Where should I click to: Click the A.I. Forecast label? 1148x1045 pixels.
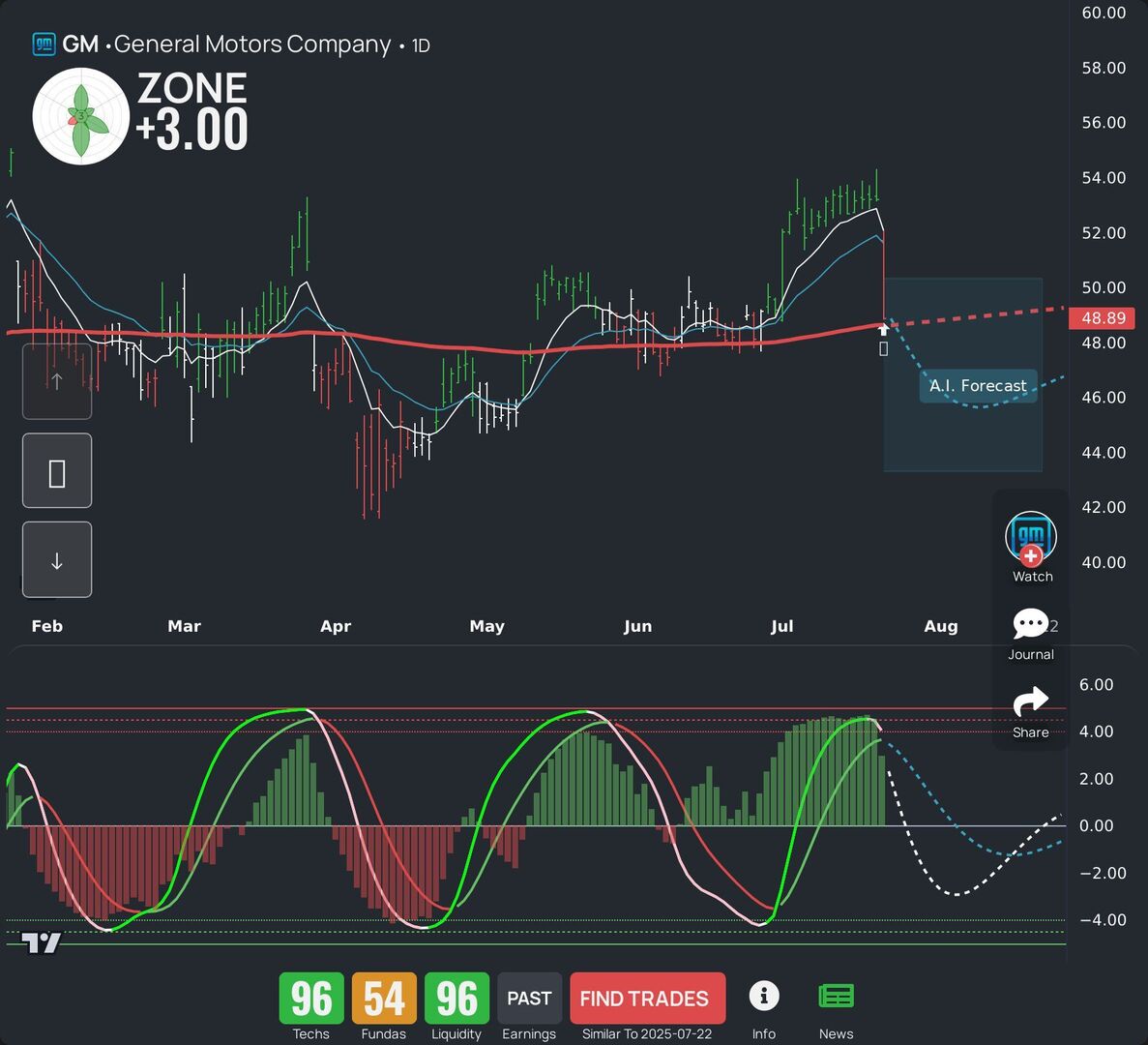pos(978,386)
